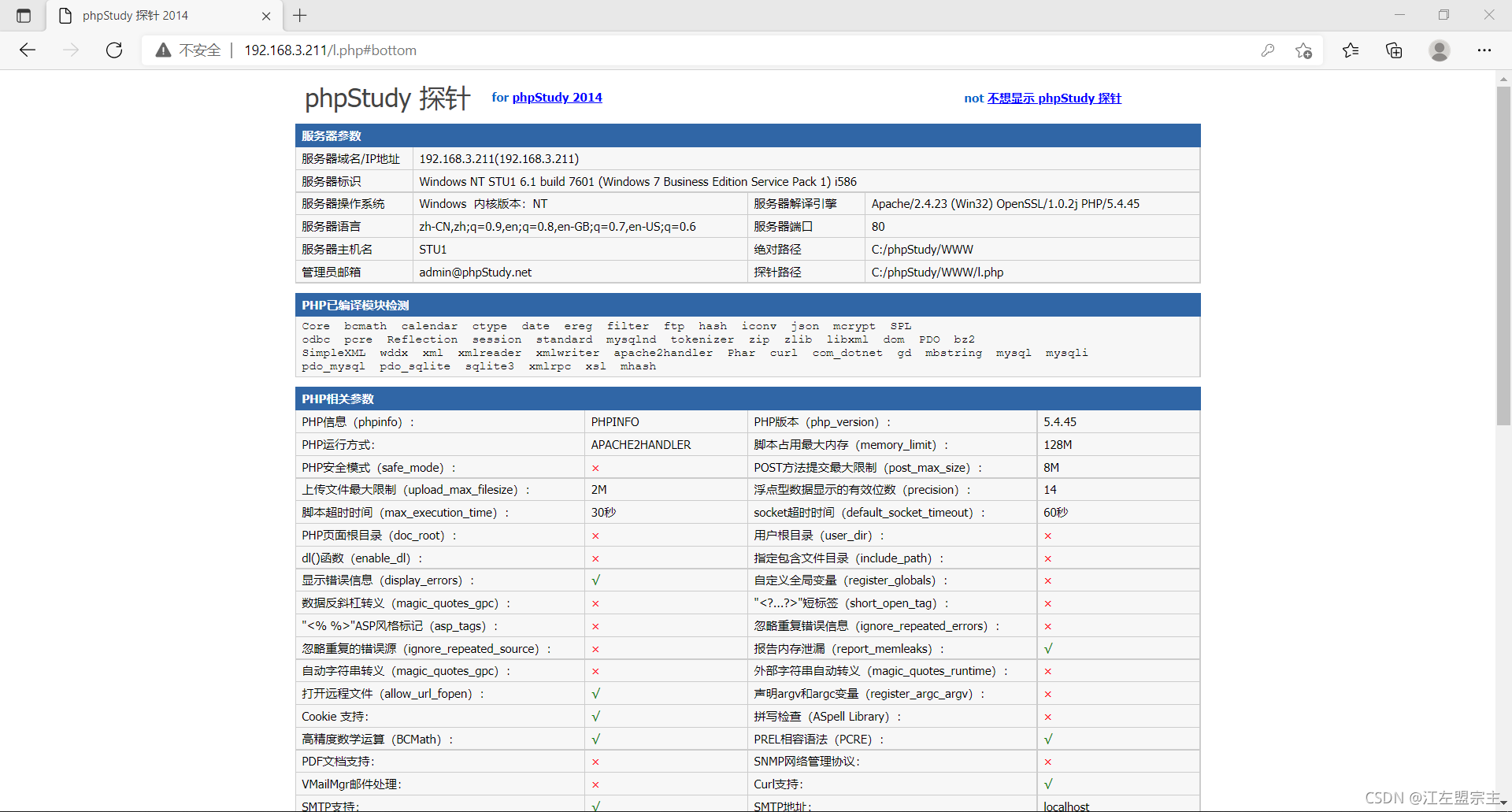This screenshot has height=812, width=1512.
Task: Click the PHPINFO link
Action: coord(615,422)
